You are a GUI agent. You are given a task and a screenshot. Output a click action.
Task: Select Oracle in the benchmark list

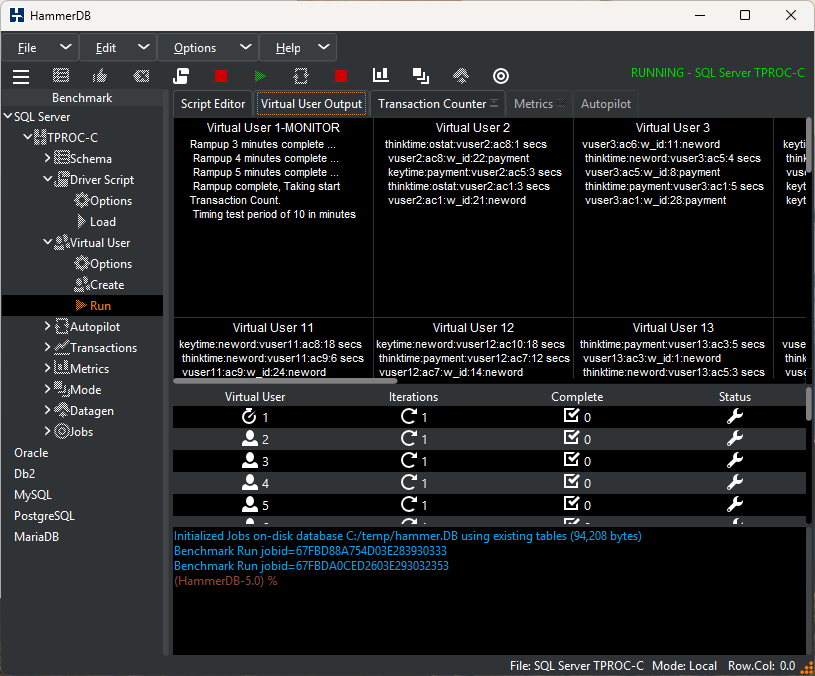click(31, 452)
